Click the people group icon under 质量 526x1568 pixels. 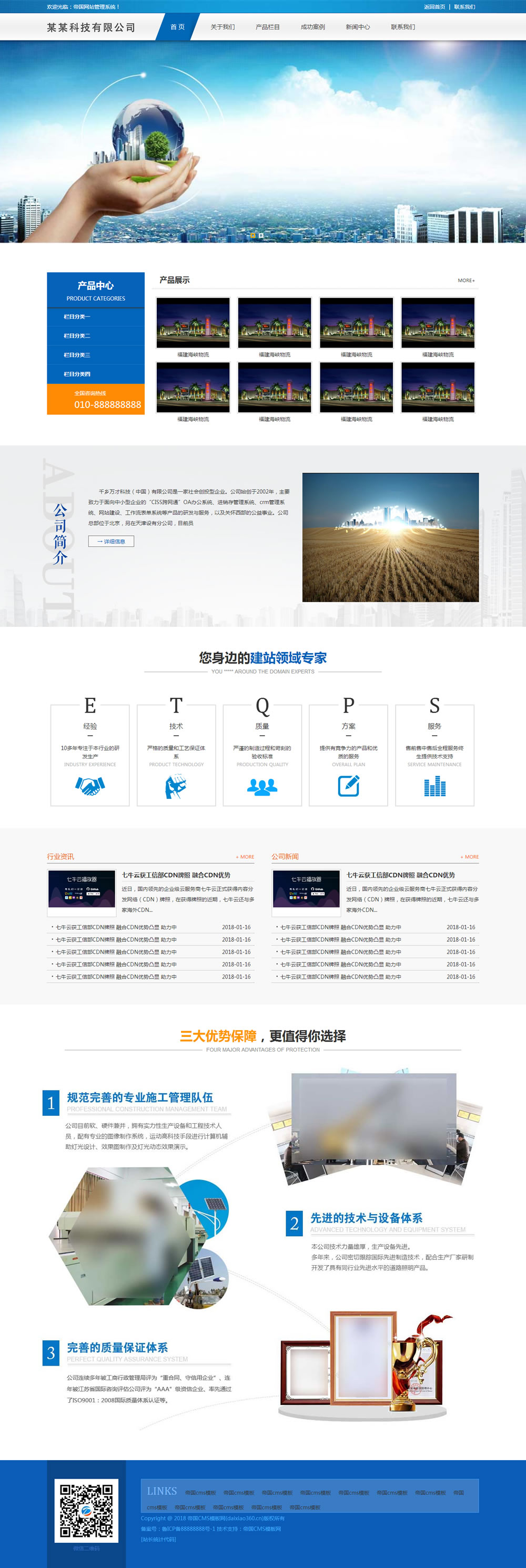(262, 787)
